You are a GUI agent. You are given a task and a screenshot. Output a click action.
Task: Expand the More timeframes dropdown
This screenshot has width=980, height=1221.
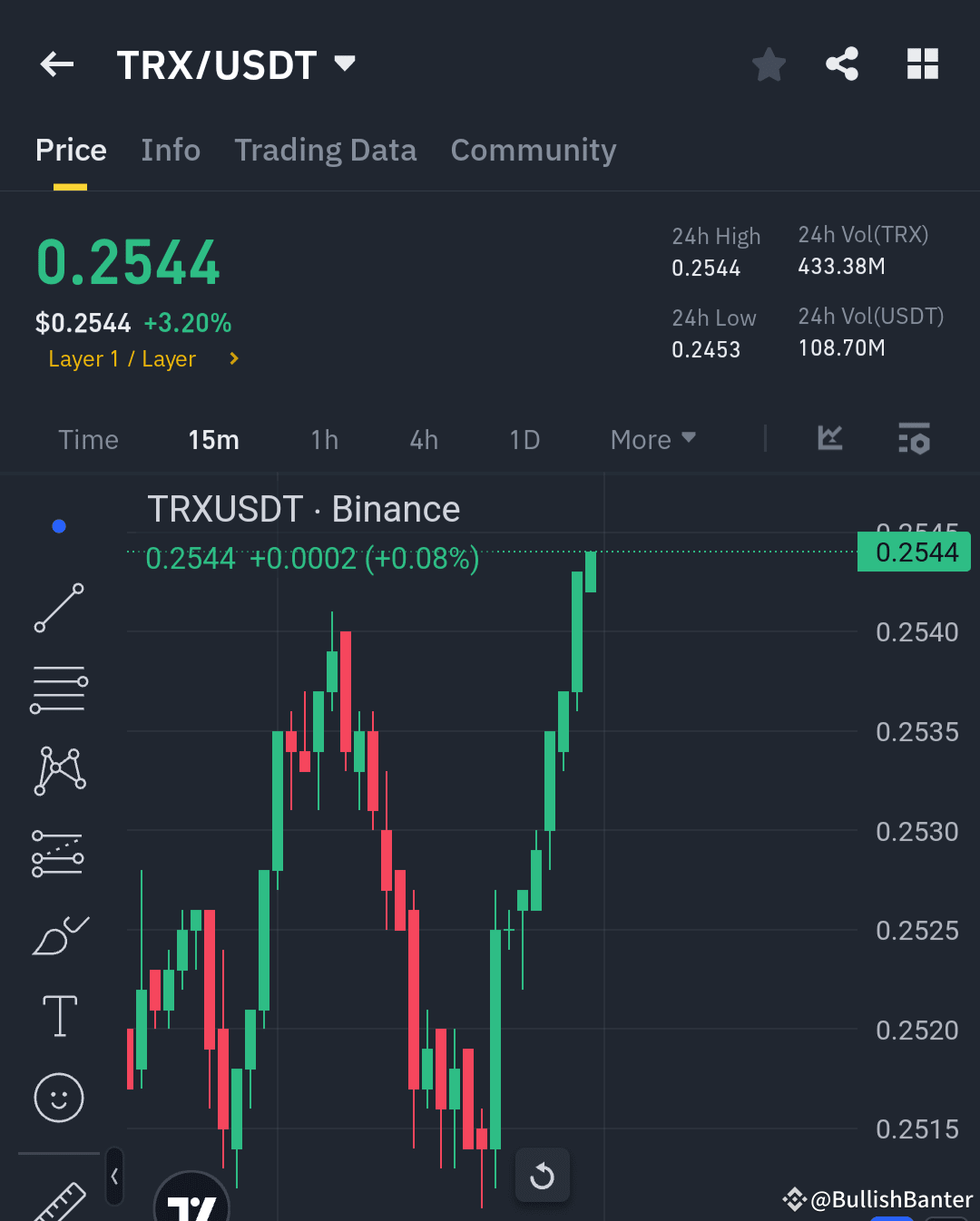[x=652, y=439]
